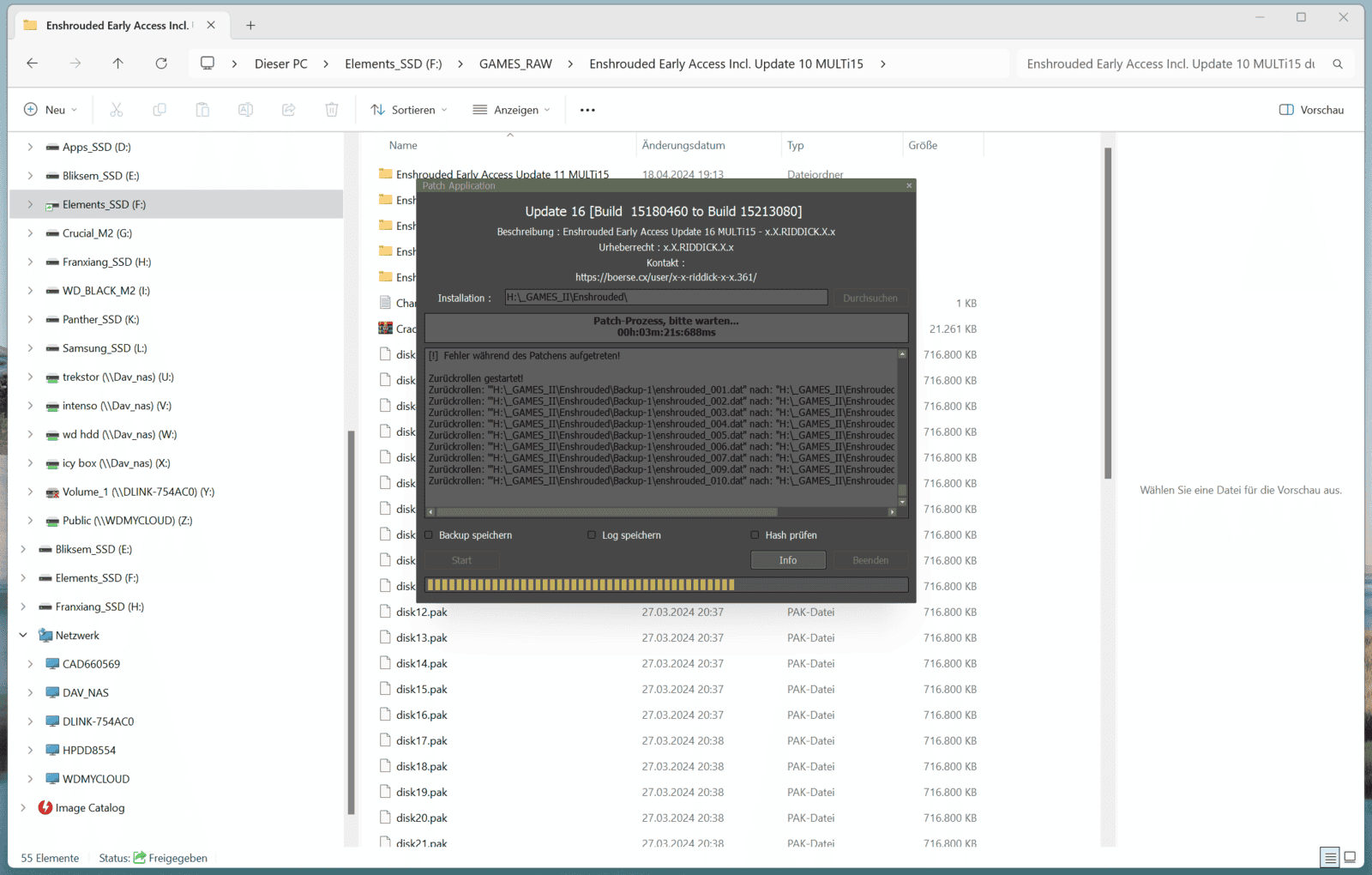This screenshot has width=1372, height=875.
Task: Open disk12.pak file icon
Action: click(x=386, y=612)
